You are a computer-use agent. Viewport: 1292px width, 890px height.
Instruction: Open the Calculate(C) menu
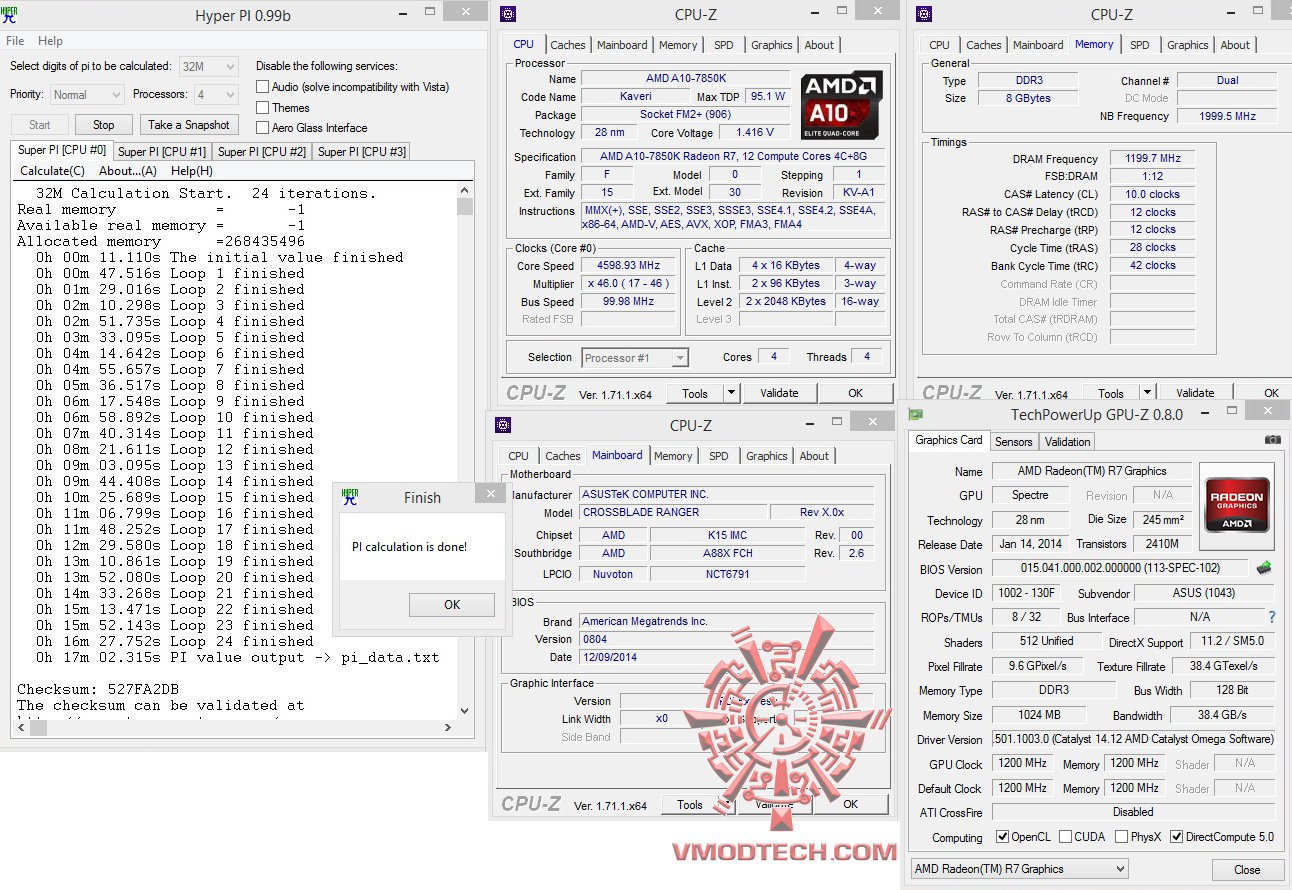tap(52, 171)
